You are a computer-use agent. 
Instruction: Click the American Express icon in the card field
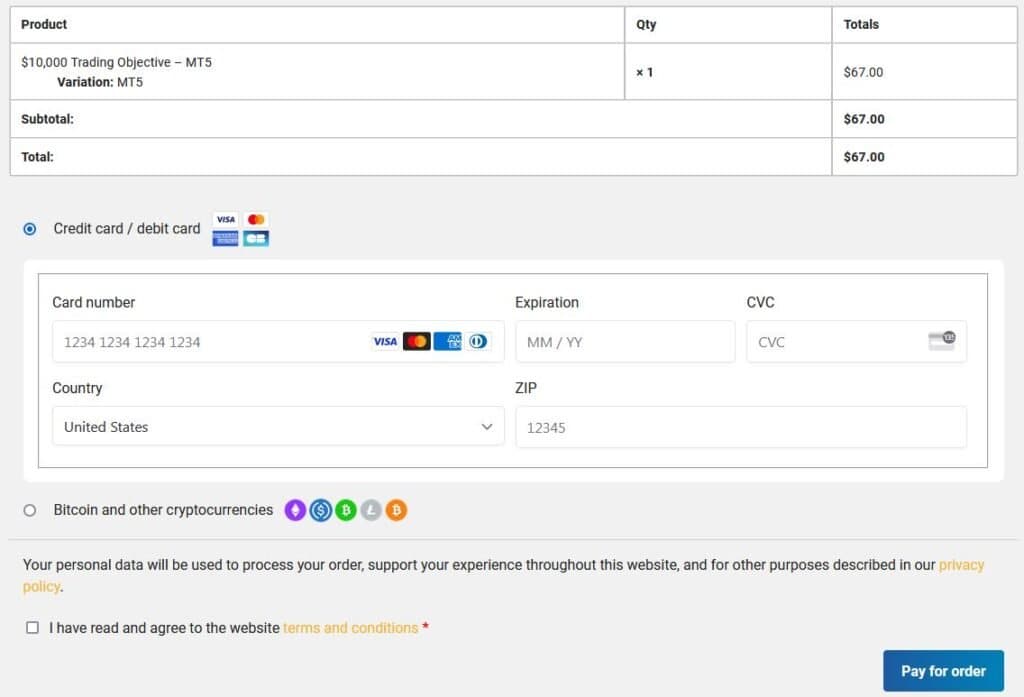point(448,341)
